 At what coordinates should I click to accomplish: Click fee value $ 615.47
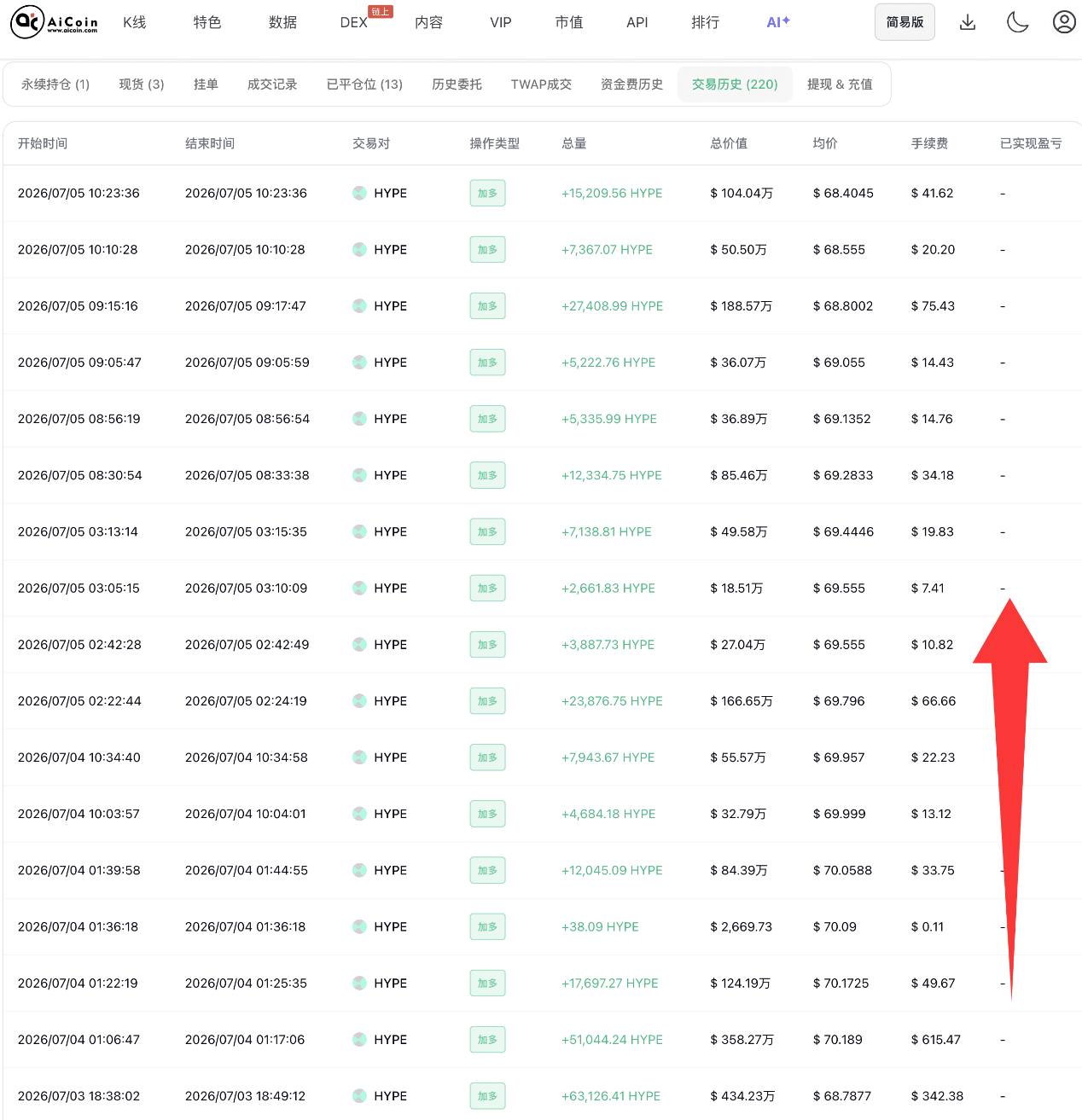(x=935, y=1040)
